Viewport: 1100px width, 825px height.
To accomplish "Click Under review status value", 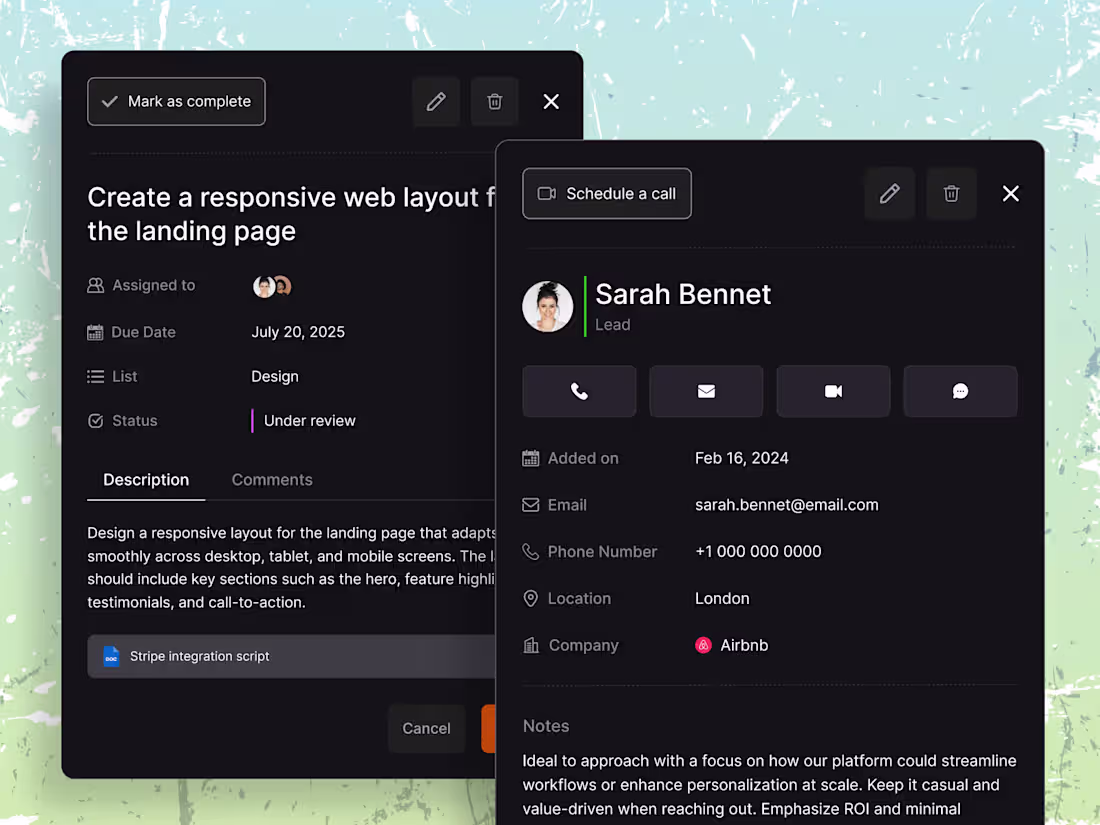I will click(309, 421).
